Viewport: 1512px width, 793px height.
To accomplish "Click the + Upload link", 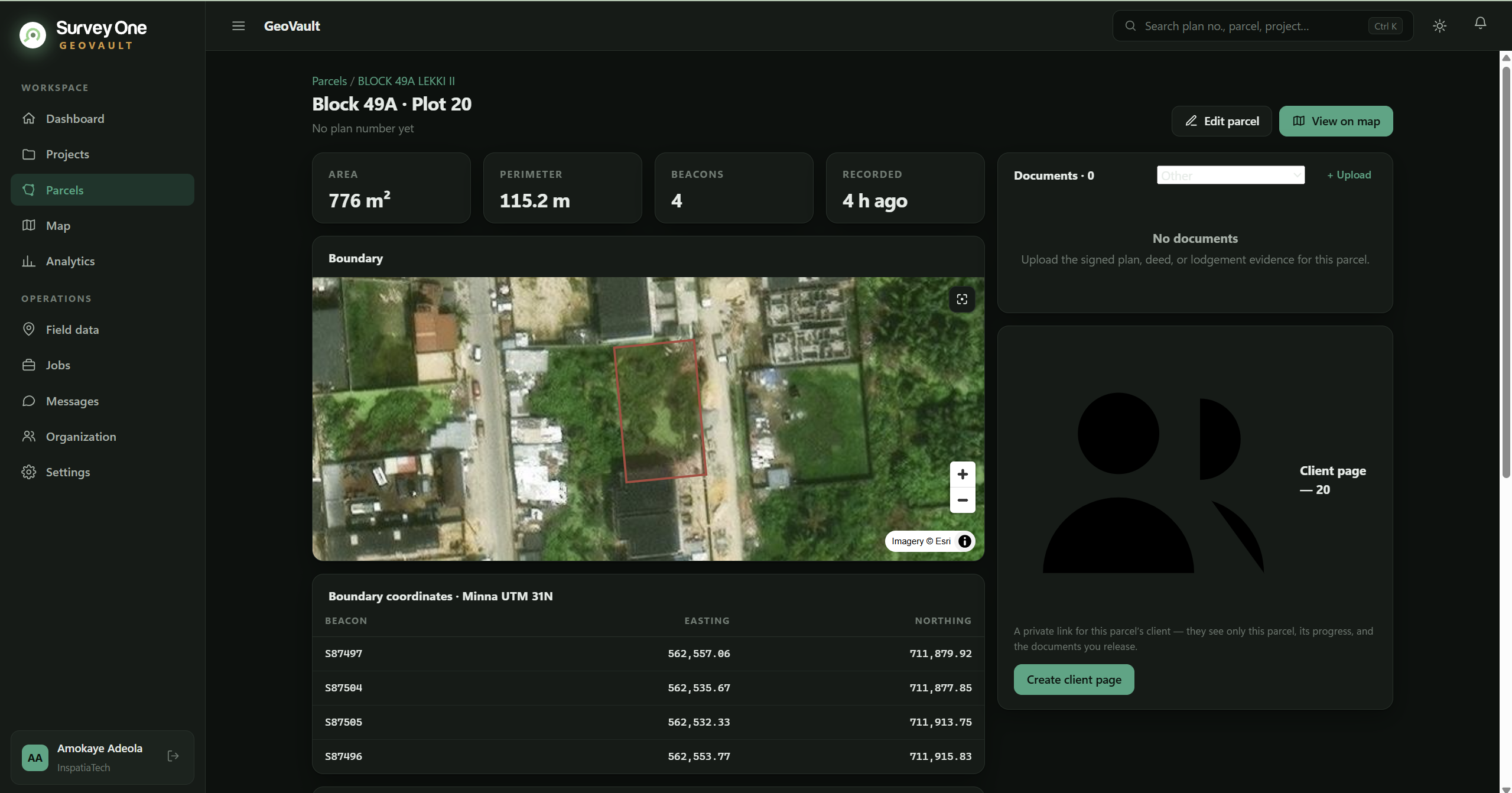I will pos(1349,175).
